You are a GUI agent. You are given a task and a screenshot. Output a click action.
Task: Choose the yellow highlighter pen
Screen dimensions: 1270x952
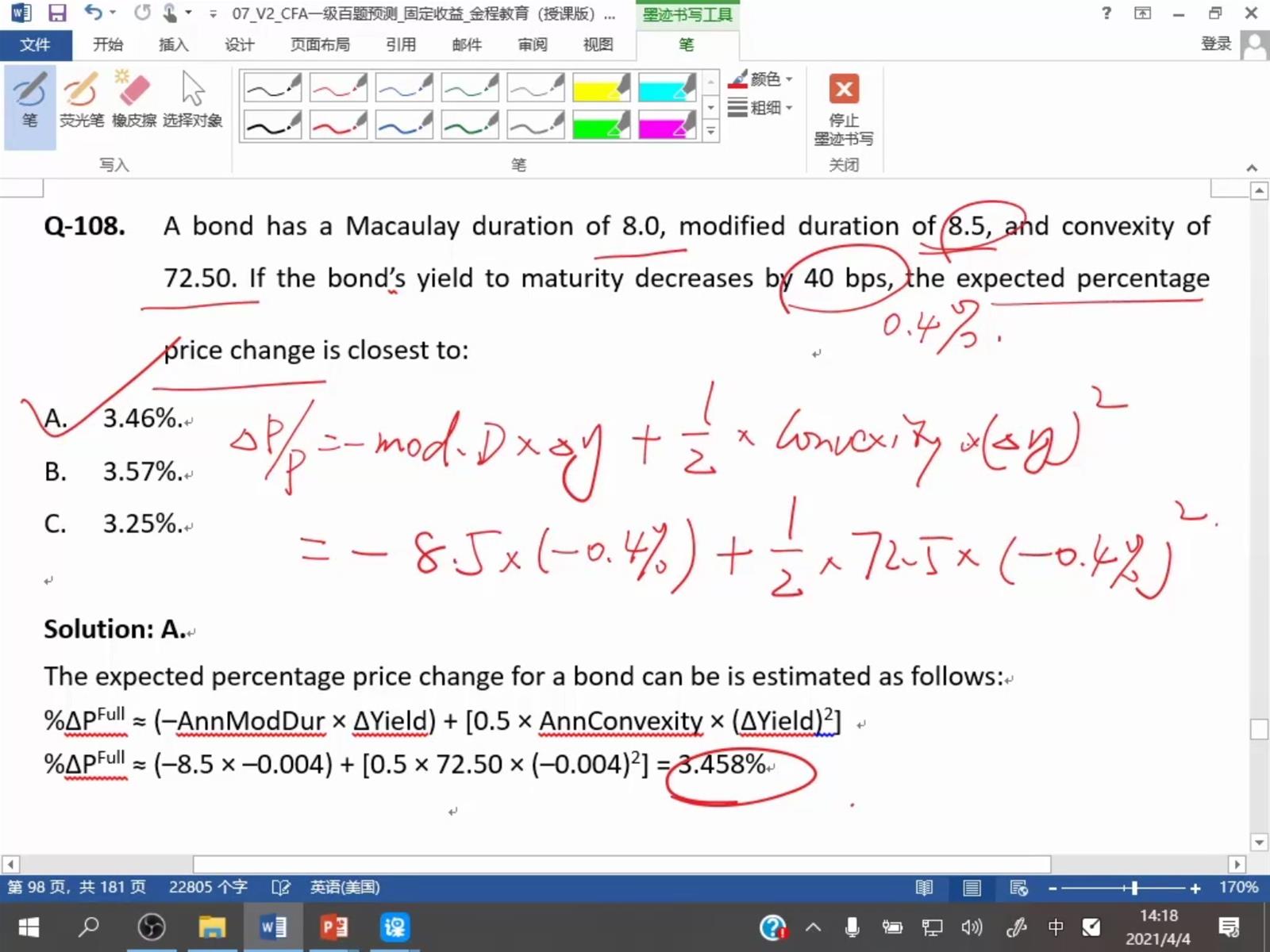(602, 88)
